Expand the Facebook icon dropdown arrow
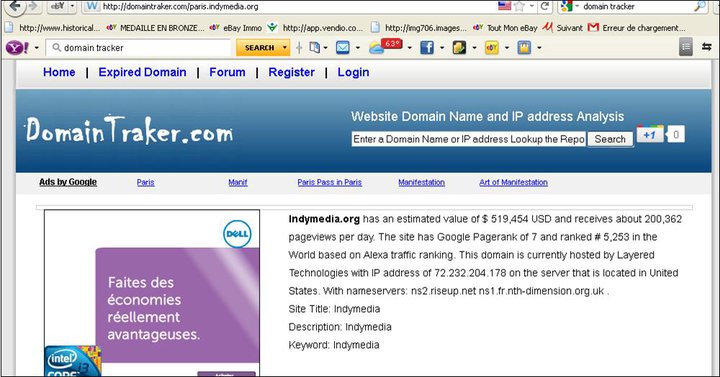The width and height of the screenshot is (720, 377). tap(442, 47)
